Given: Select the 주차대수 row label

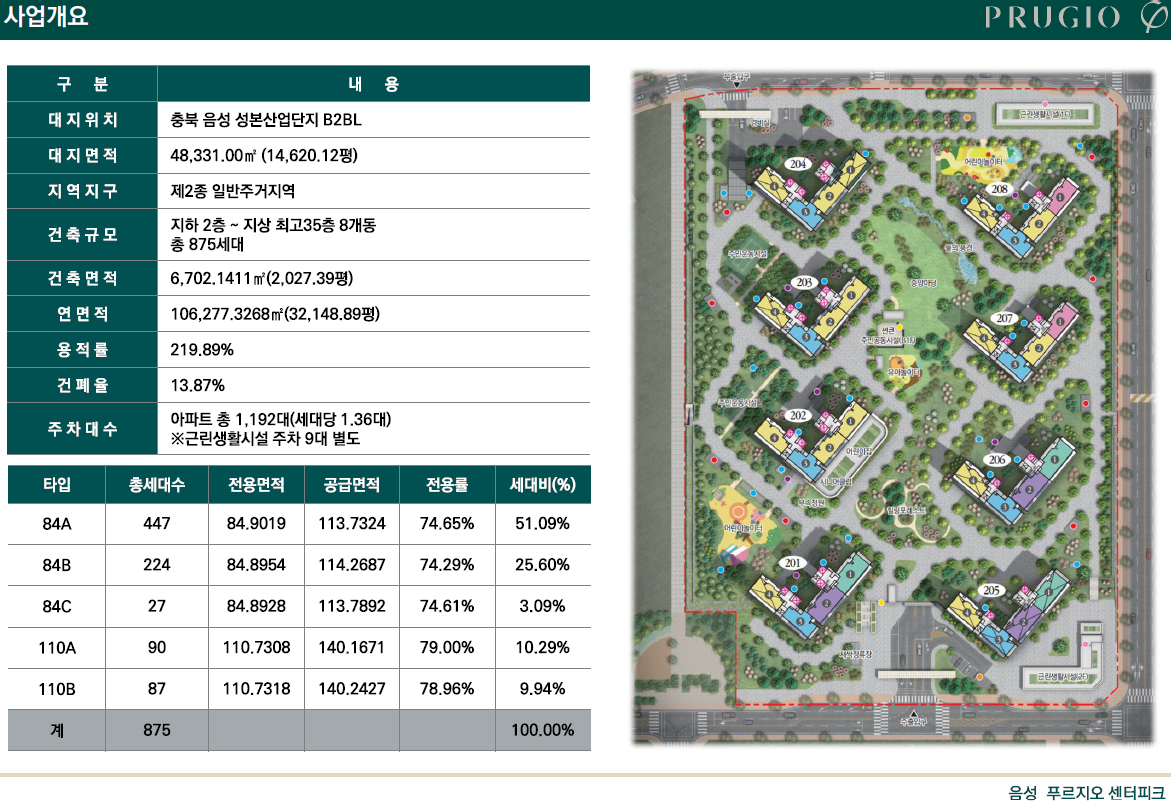Looking at the screenshot, I should click(82, 429).
